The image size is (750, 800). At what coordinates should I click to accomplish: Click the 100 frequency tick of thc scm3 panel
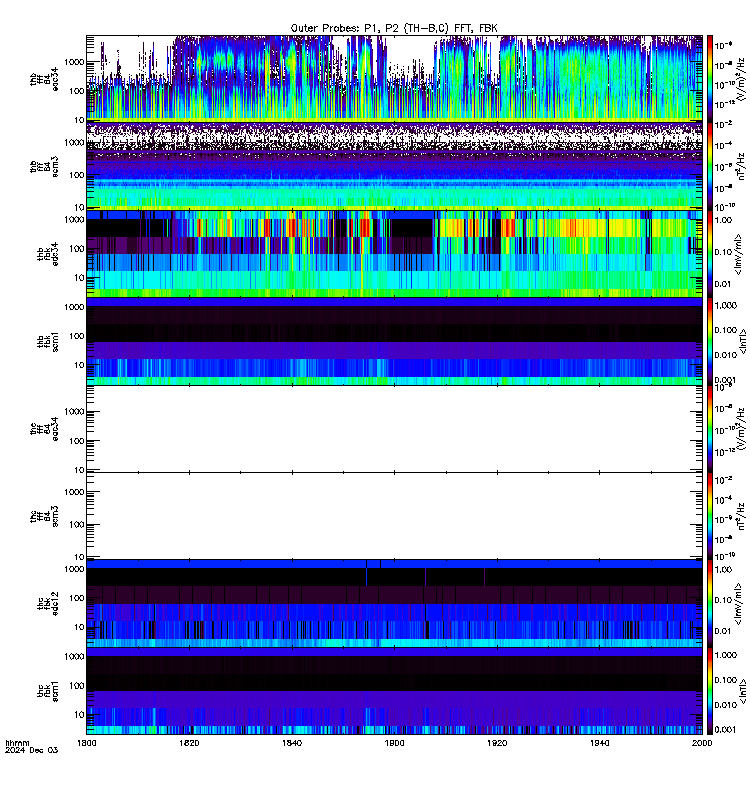tap(77, 524)
